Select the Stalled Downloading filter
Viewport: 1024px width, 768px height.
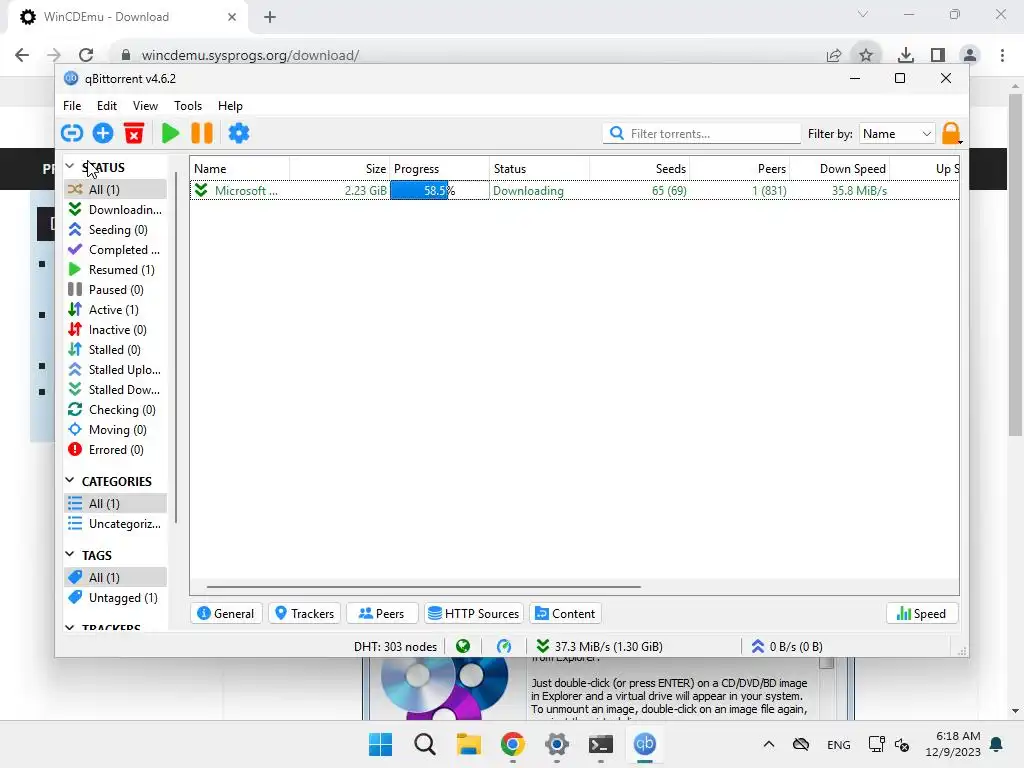tap(116, 390)
